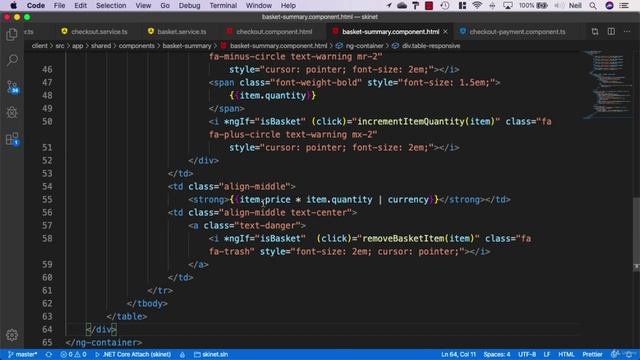Image resolution: width=640 pixels, height=360 pixels.
Task: Open the Apple menu
Action: click(13, 6)
